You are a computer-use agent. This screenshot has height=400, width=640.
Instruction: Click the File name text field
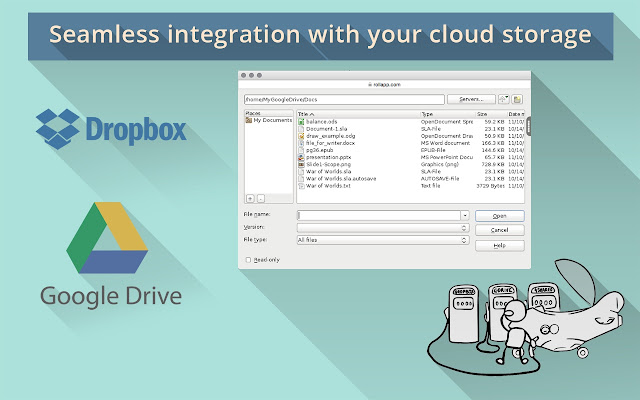click(379, 215)
